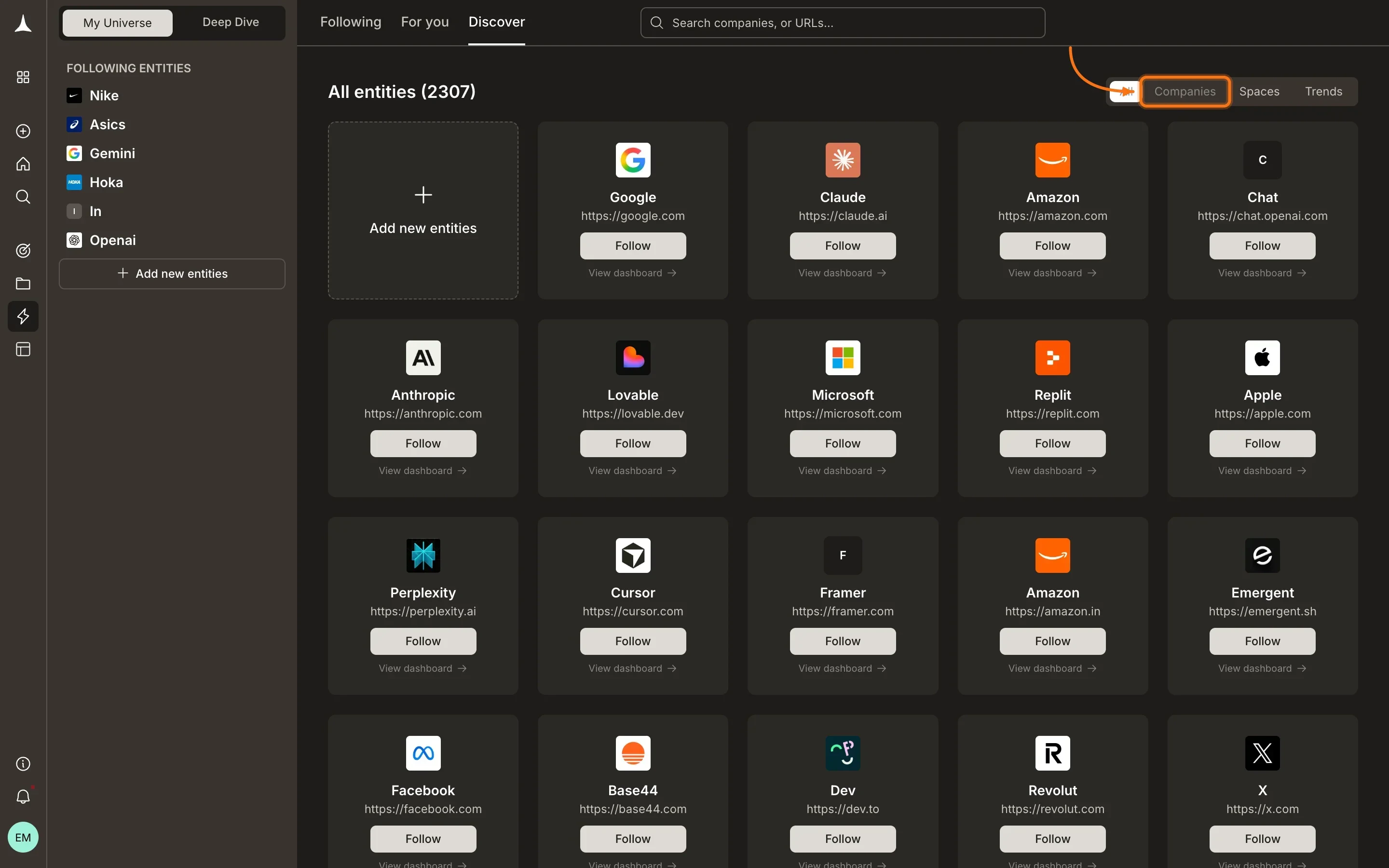The image size is (1389, 868).
Task: Filter entities by Spaces
Action: (x=1259, y=91)
